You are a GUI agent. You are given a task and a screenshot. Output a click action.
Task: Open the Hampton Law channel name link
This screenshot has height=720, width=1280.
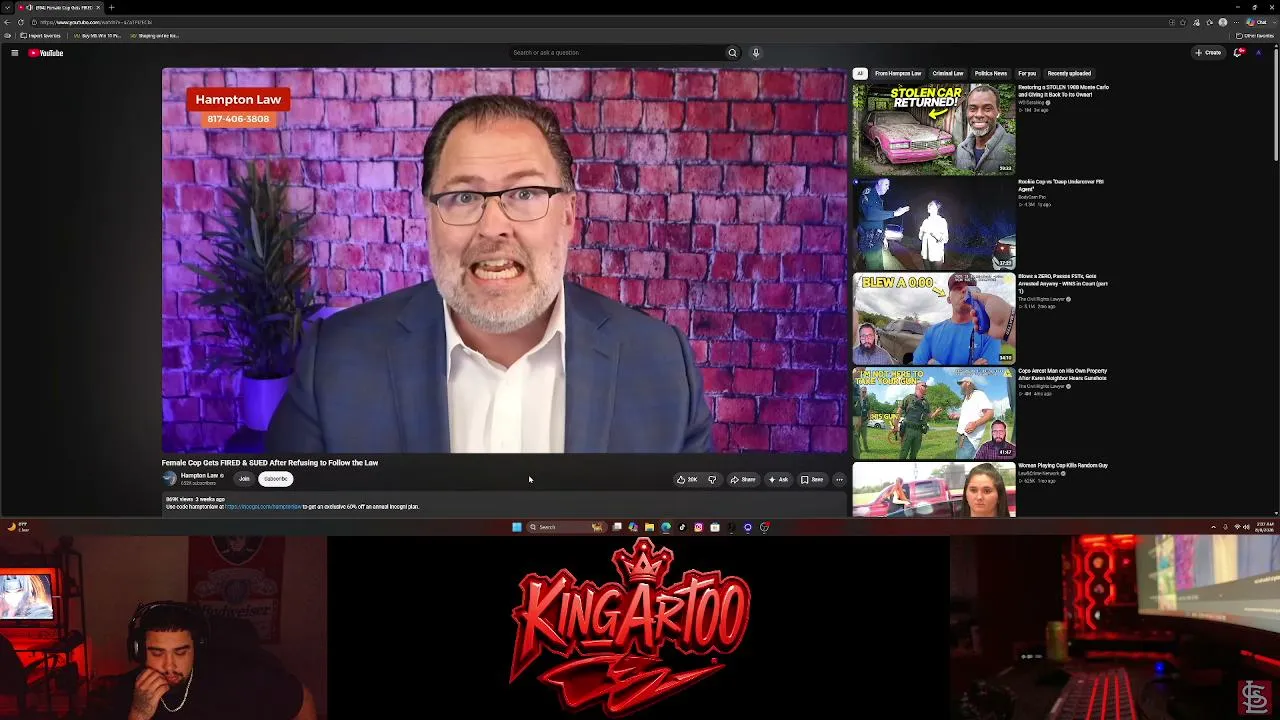point(199,476)
